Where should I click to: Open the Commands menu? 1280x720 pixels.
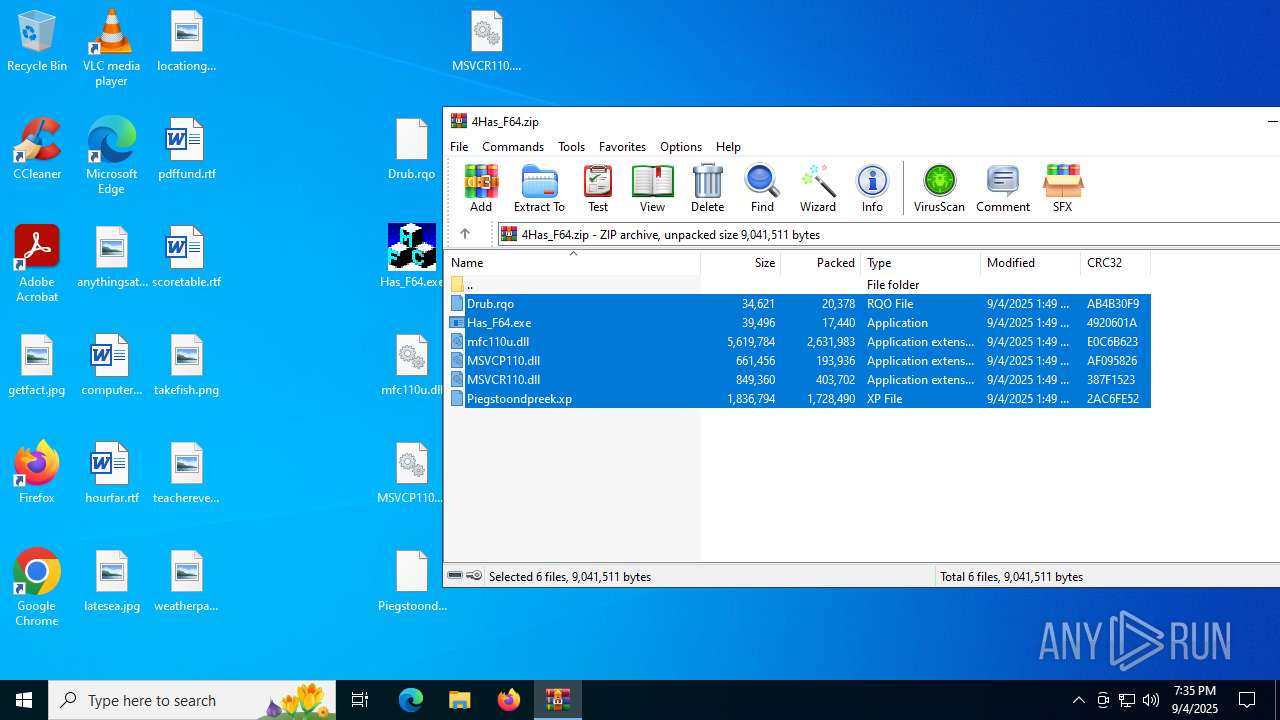(x=513, y=146)
